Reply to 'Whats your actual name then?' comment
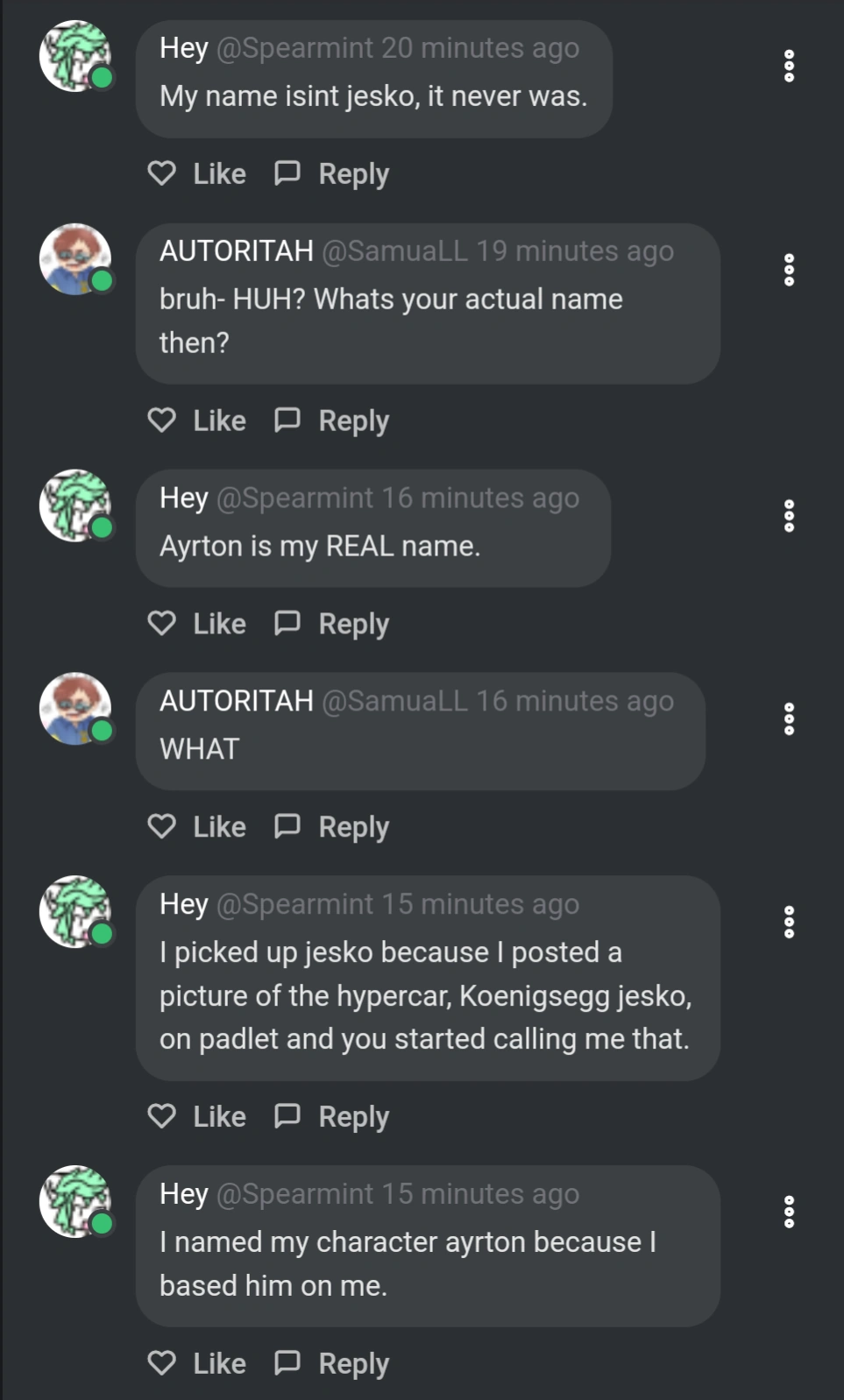844x1400 pixels. pos(333,421)
